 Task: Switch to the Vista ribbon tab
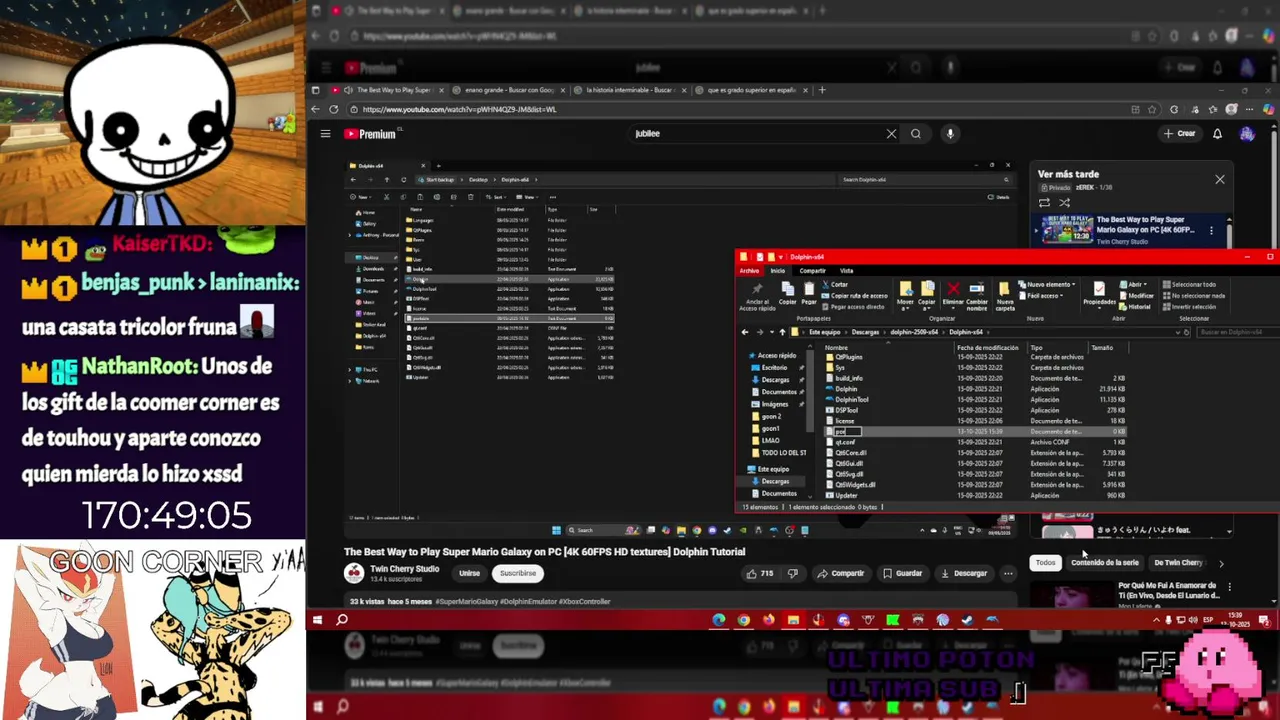coord(846,271)
